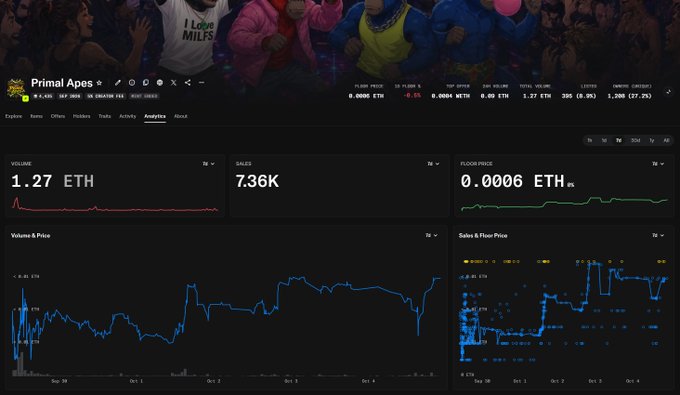Click the share icon in header

(187, 82)
